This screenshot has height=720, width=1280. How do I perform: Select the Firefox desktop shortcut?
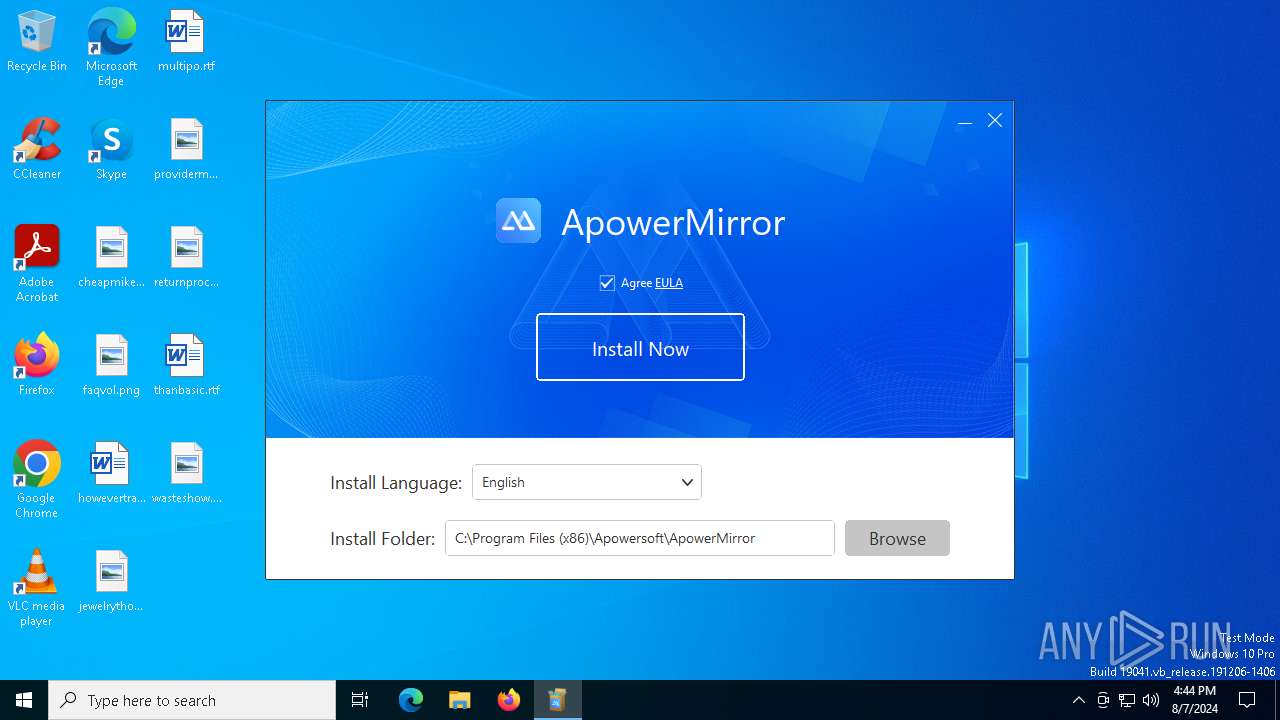pos(37,366)
